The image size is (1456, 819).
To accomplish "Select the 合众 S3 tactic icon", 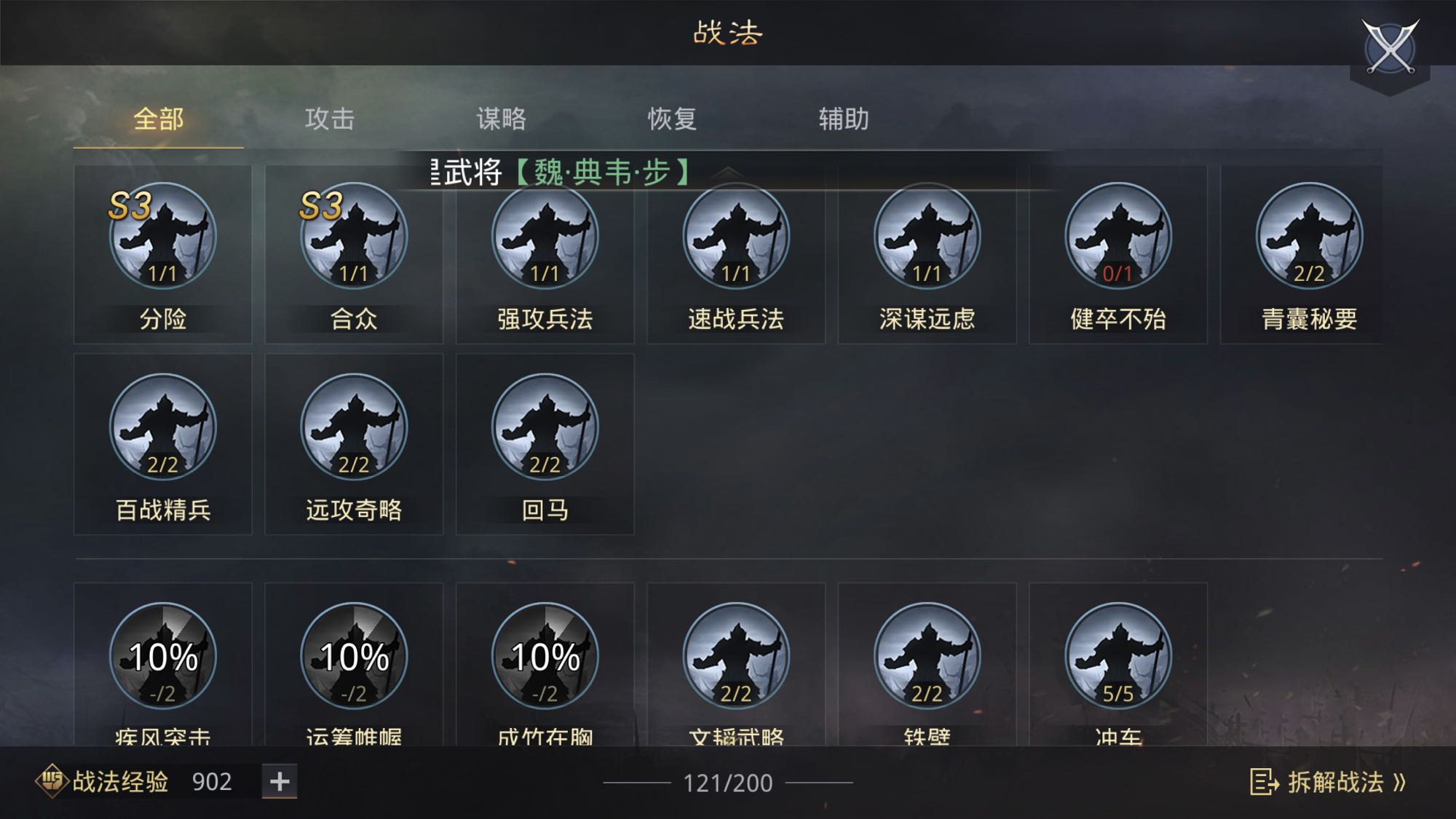I will 354,236.
